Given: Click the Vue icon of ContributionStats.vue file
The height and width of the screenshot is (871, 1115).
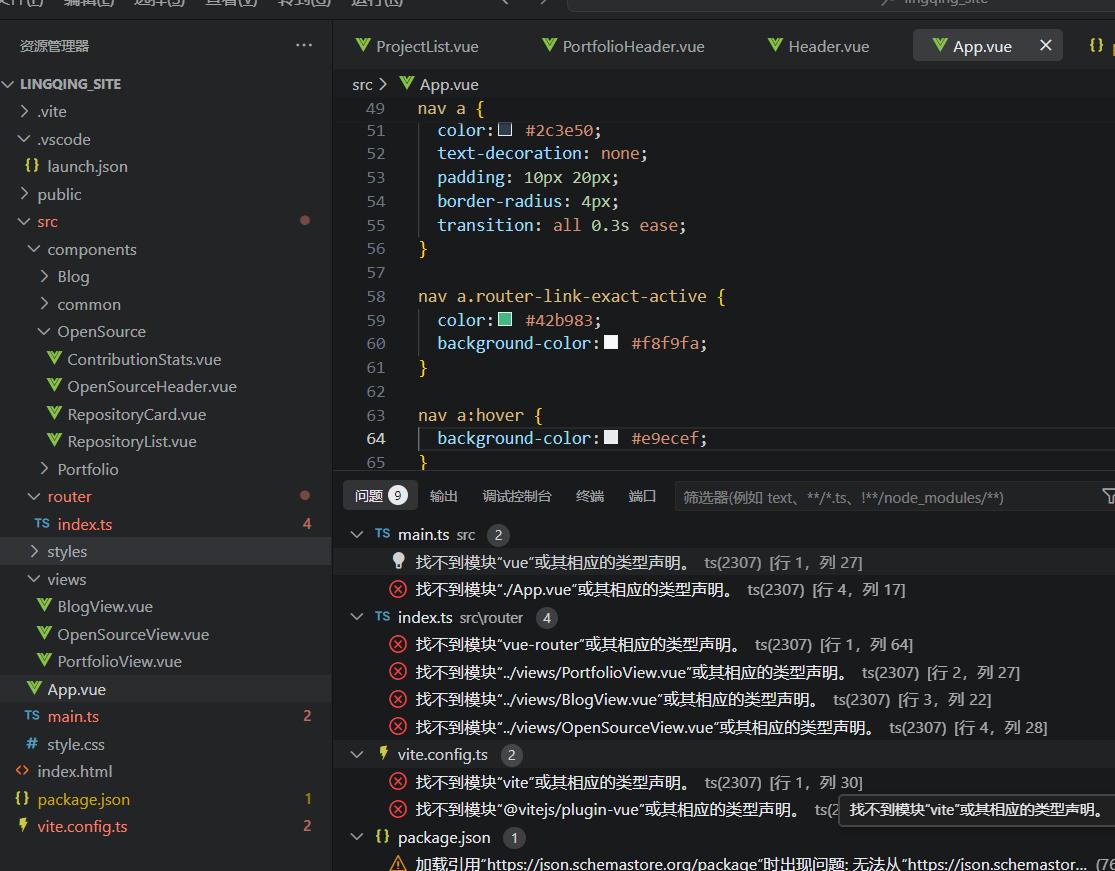Looking at the screenshot, I should point(55,359).
